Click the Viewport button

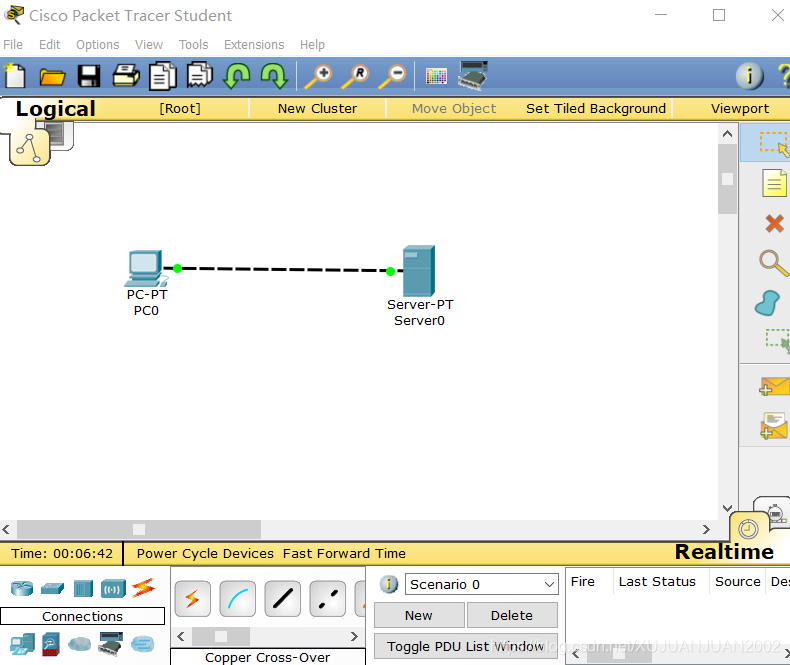(740, 109)
